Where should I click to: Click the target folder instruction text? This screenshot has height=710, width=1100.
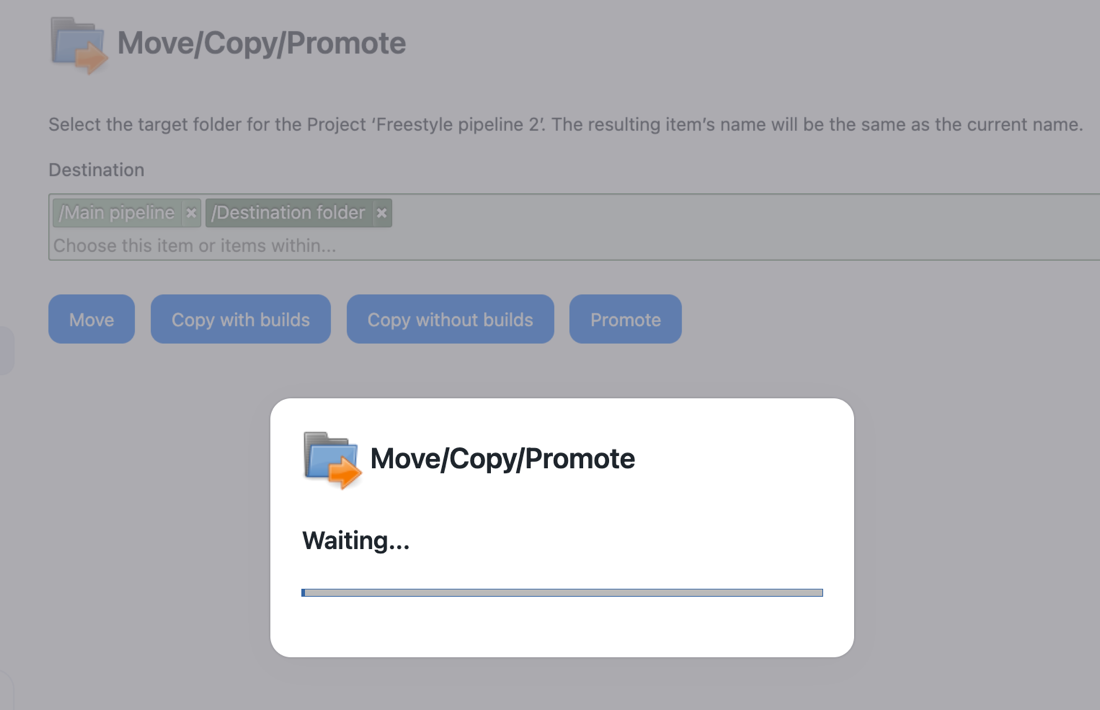click(565, 125)
